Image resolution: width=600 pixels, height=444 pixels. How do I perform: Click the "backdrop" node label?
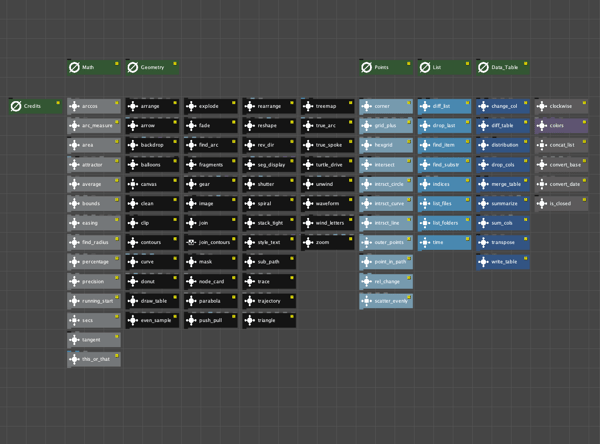pos(152,145)
